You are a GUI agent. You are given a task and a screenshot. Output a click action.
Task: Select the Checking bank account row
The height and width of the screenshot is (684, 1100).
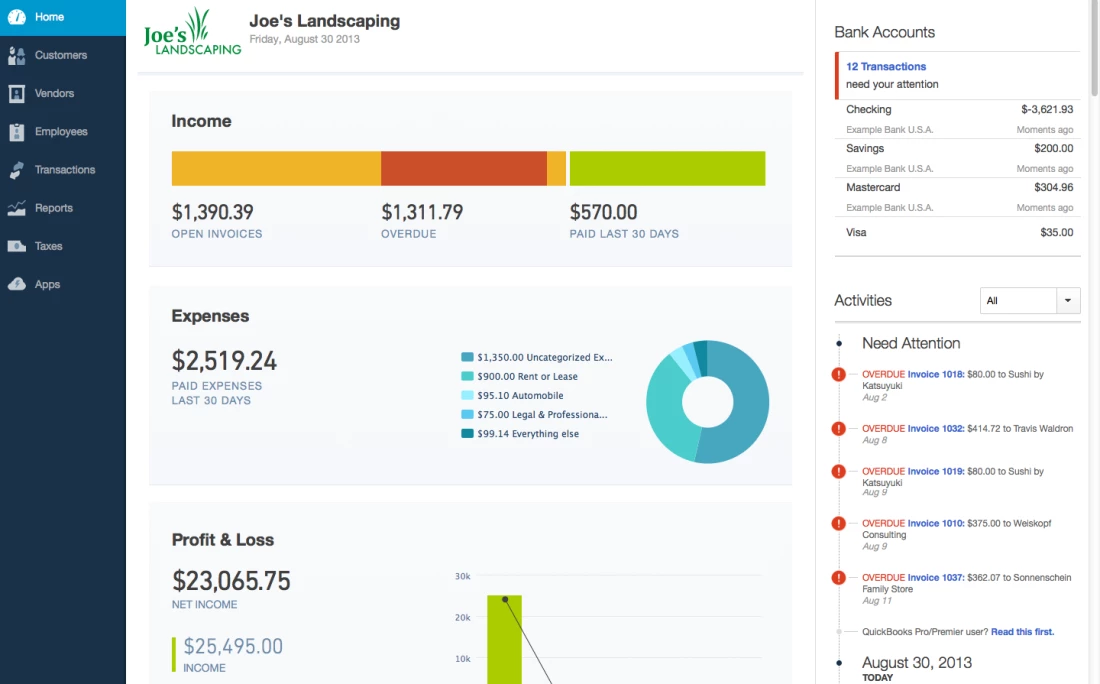[958, 110]
